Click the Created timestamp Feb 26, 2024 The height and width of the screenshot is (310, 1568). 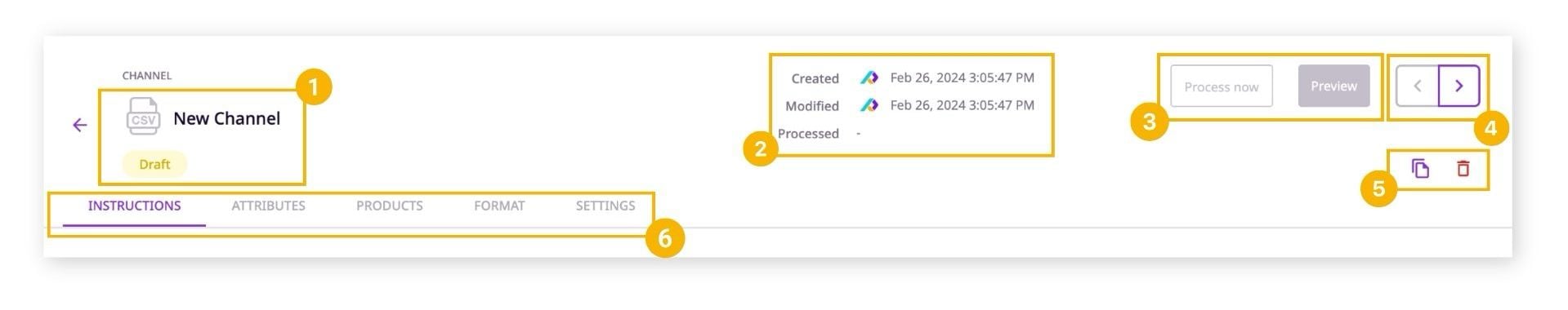pyautogui.click(x=963, y=77)
